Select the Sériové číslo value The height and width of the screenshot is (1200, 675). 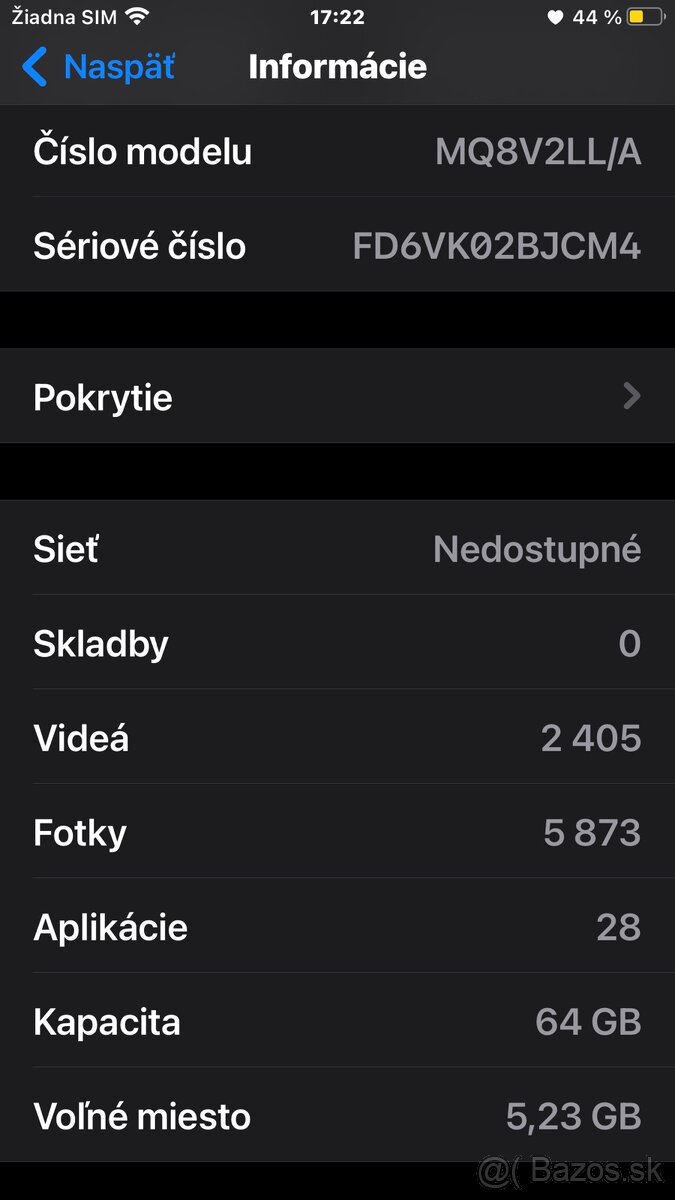click(x=496, y=246)
